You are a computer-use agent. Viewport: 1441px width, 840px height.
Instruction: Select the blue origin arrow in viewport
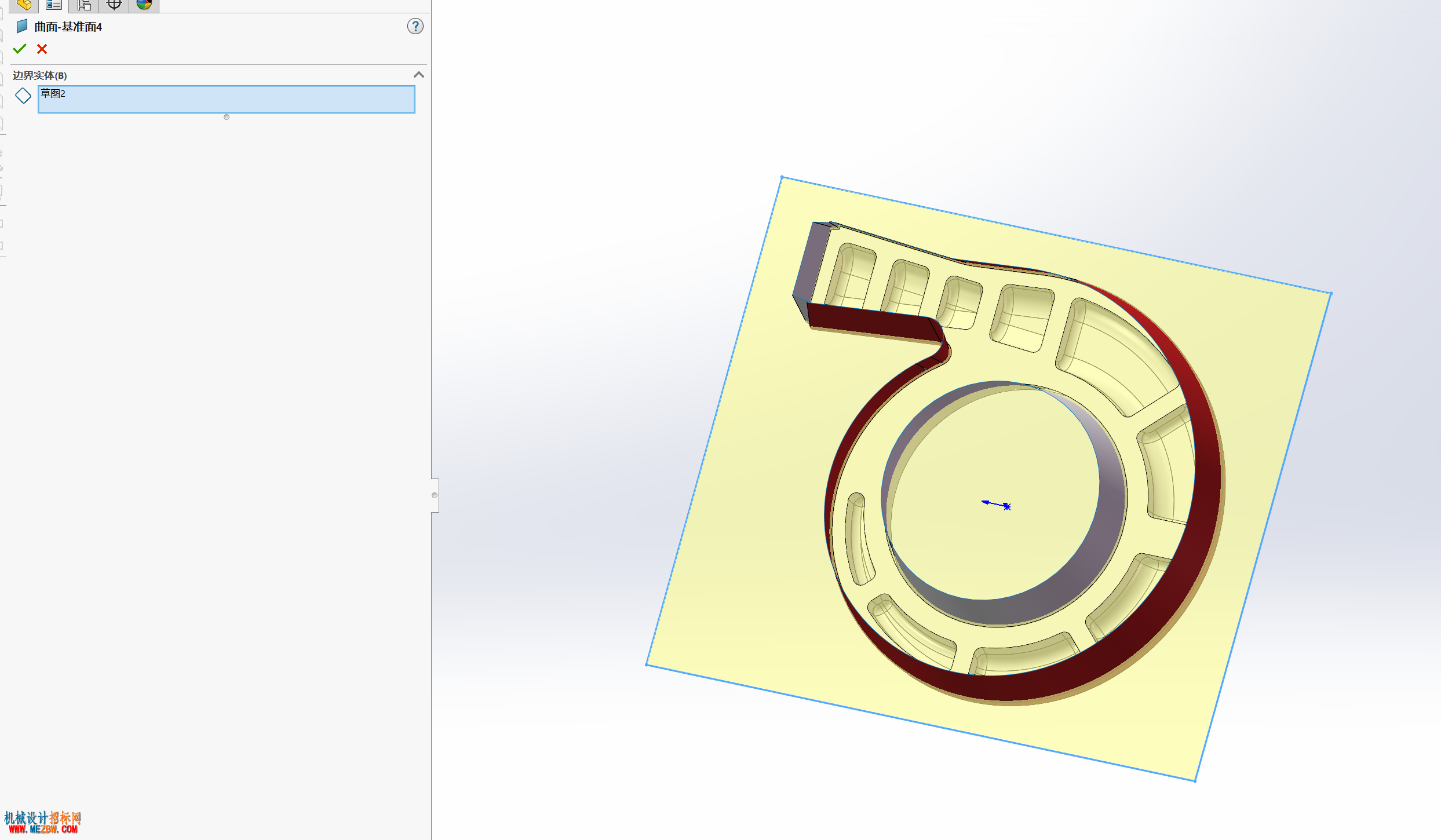(x=995, y=505)
